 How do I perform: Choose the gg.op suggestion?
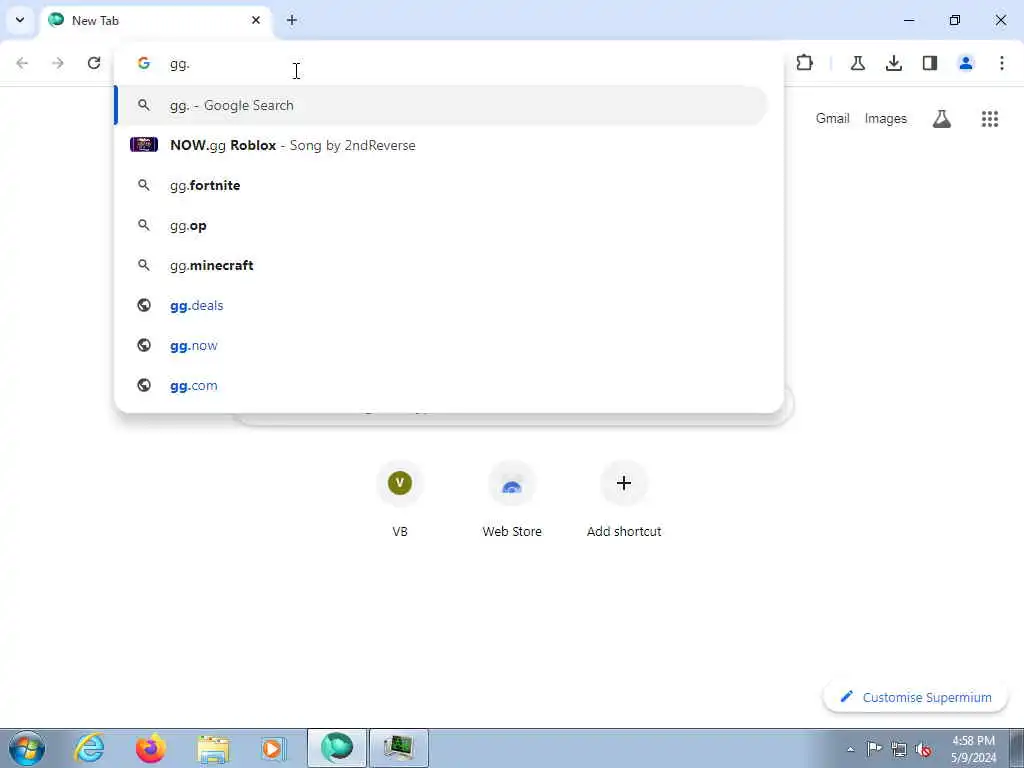point(442,225)
